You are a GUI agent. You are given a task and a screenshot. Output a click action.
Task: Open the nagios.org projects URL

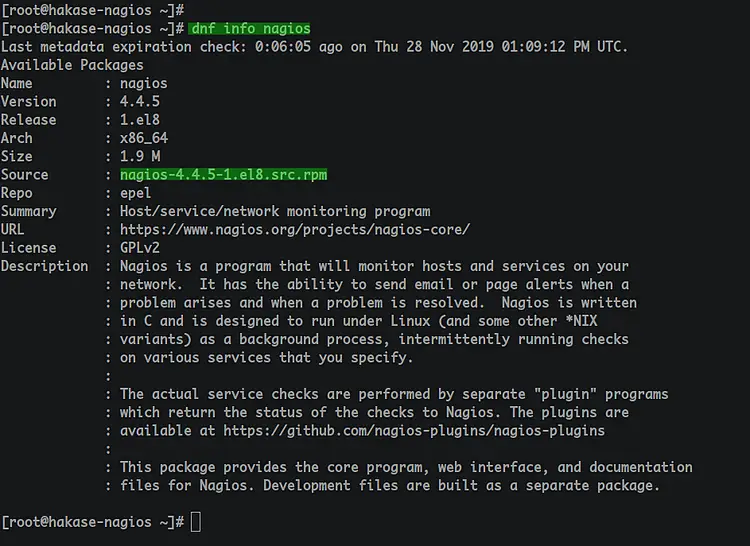pyautogui.click(x=295, y=229)
